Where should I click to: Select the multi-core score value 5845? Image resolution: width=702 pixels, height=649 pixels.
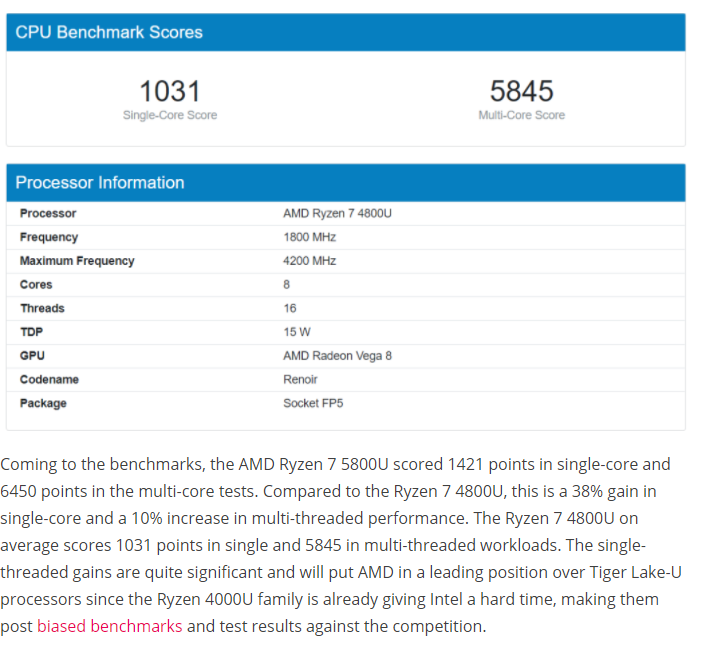click(522, 91)
